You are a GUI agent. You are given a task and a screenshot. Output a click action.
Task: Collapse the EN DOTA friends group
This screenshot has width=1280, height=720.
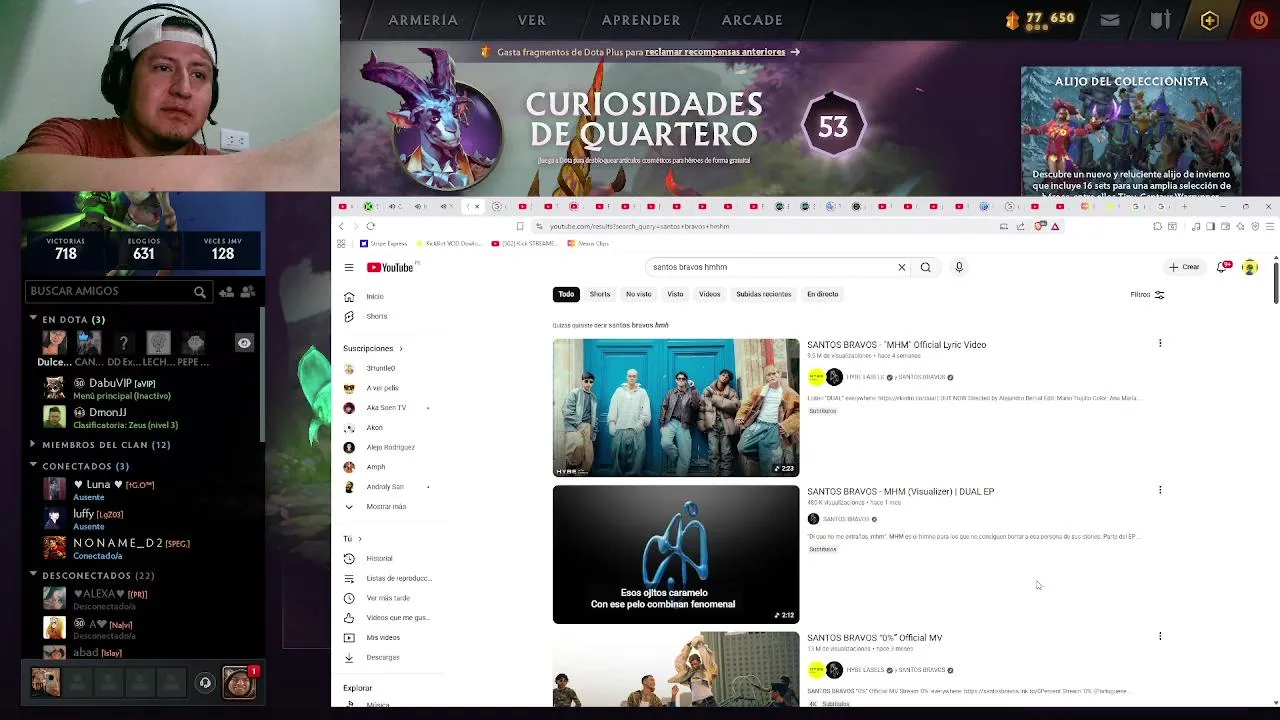tap(33, 319)
